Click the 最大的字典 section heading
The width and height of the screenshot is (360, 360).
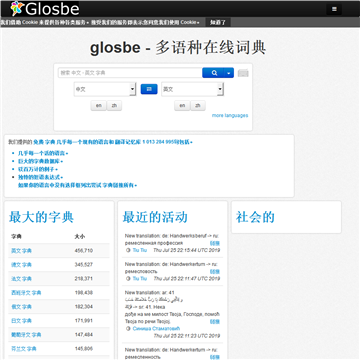click(x=41, y=217)
